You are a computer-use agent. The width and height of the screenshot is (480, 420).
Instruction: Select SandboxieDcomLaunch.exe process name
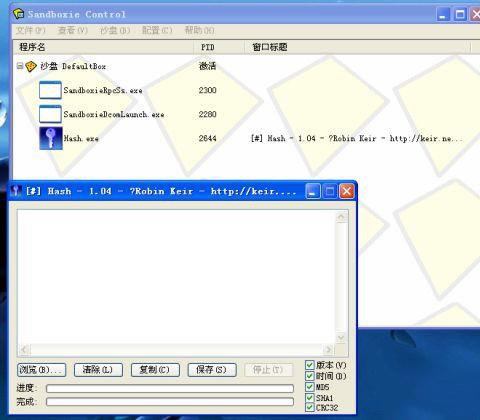tap(114, 114)
